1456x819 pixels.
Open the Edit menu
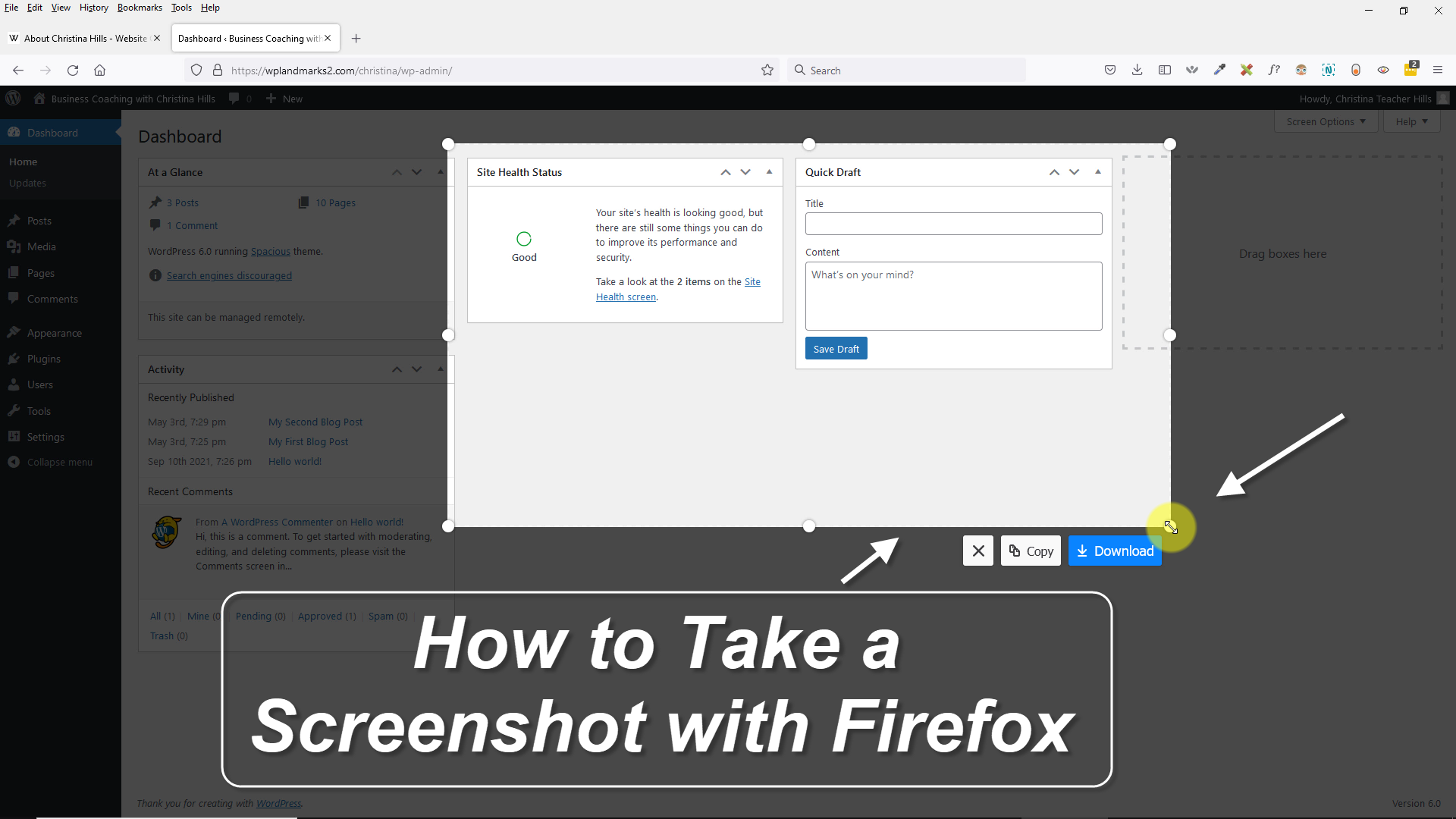35,8
